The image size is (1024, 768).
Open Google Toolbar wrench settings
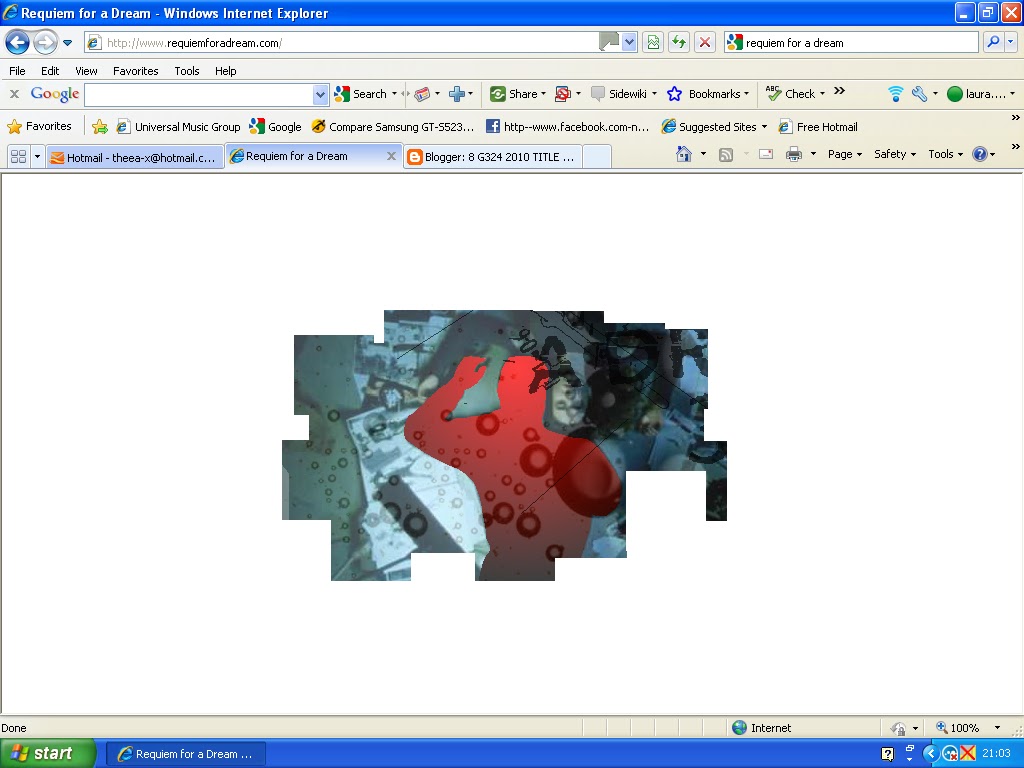[920, 94]
